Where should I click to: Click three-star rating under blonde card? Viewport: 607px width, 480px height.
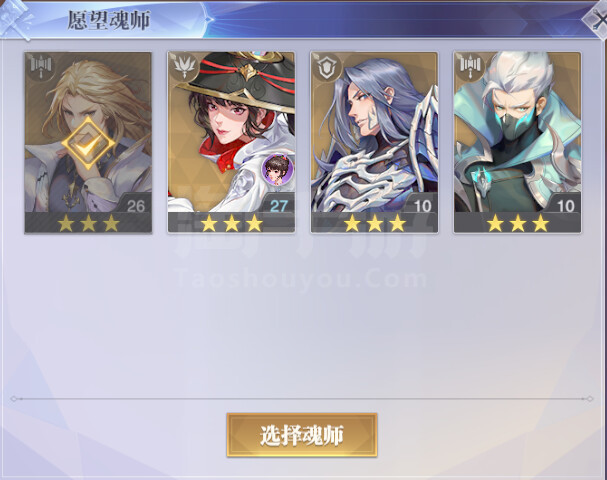[88, 223]
